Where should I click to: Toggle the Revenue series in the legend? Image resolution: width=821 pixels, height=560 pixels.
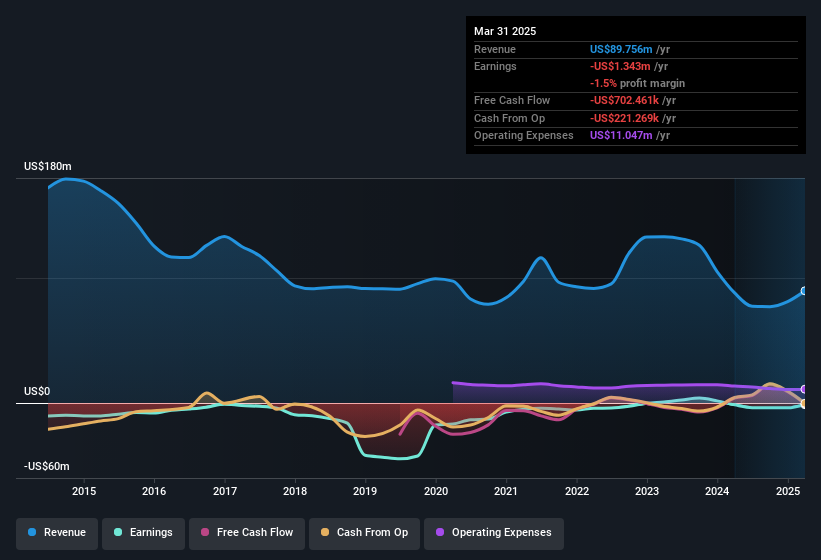point(57,533)
